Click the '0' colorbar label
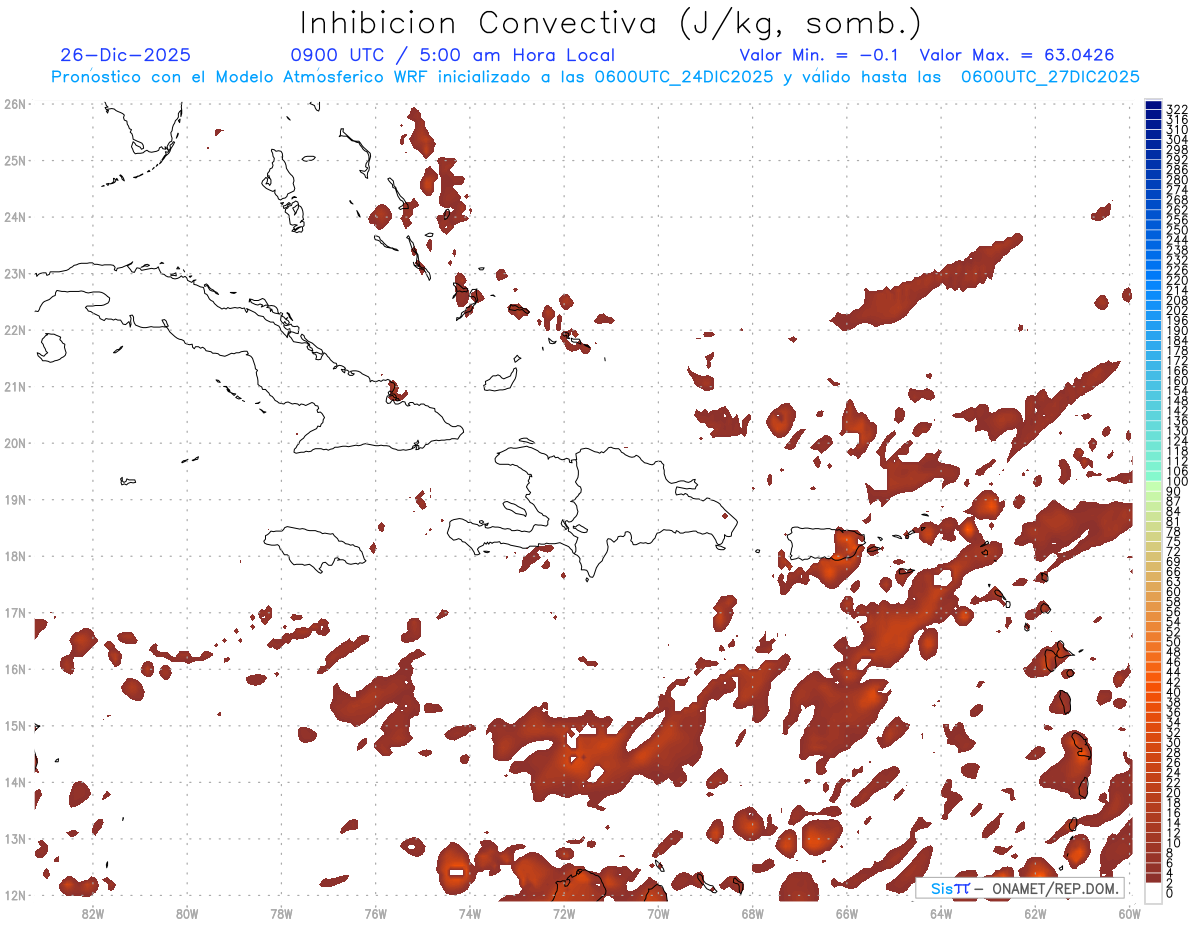Screen dimensions: 1200x927 click(1170, 893)
